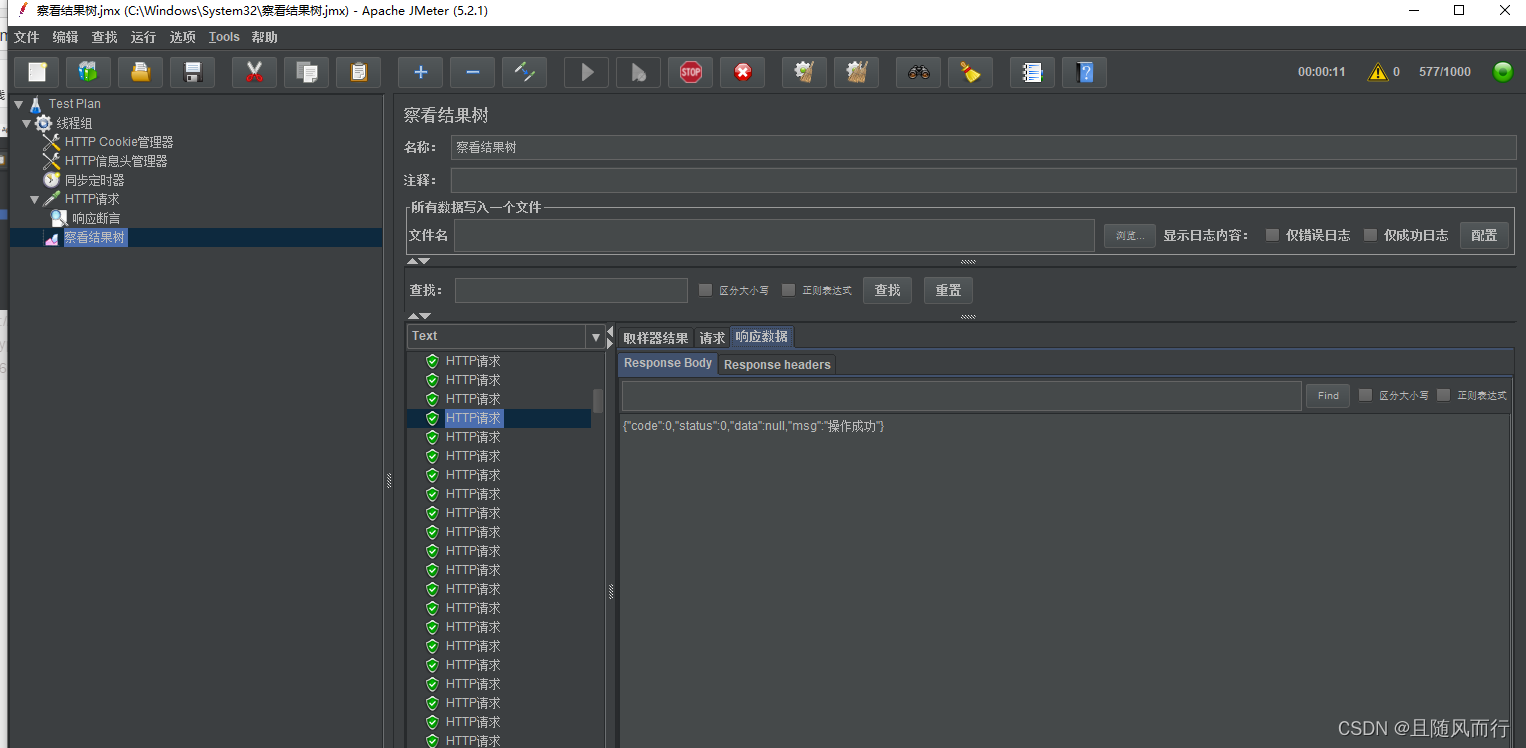
Task: Select the Response Body tab
Action: pos(668,363)
